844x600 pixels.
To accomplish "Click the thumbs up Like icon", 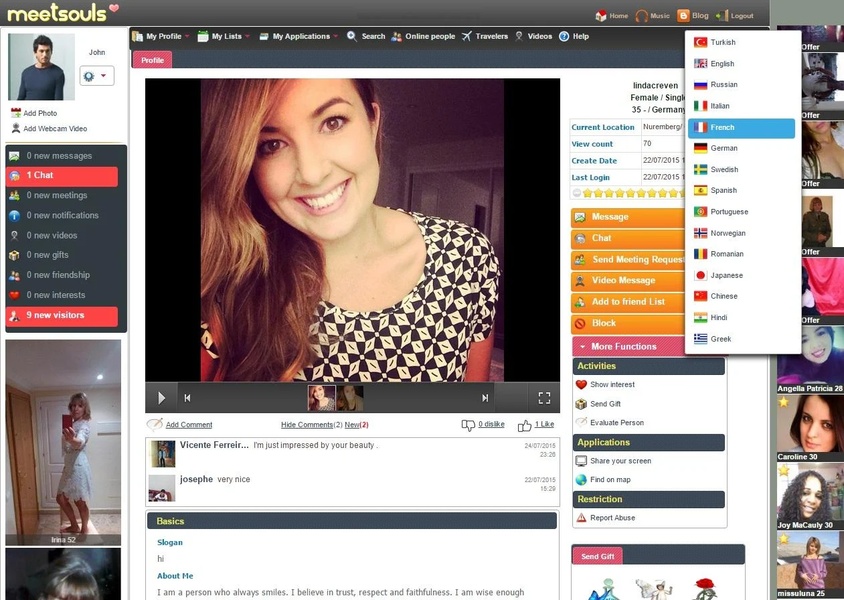I will click(524, 426).
